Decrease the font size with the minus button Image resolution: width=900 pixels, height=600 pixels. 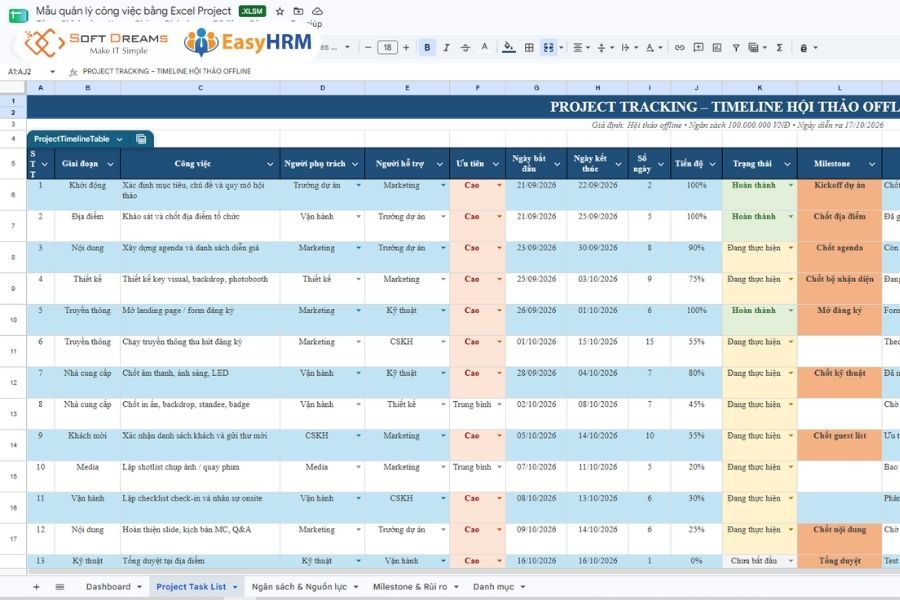(368, 48)
